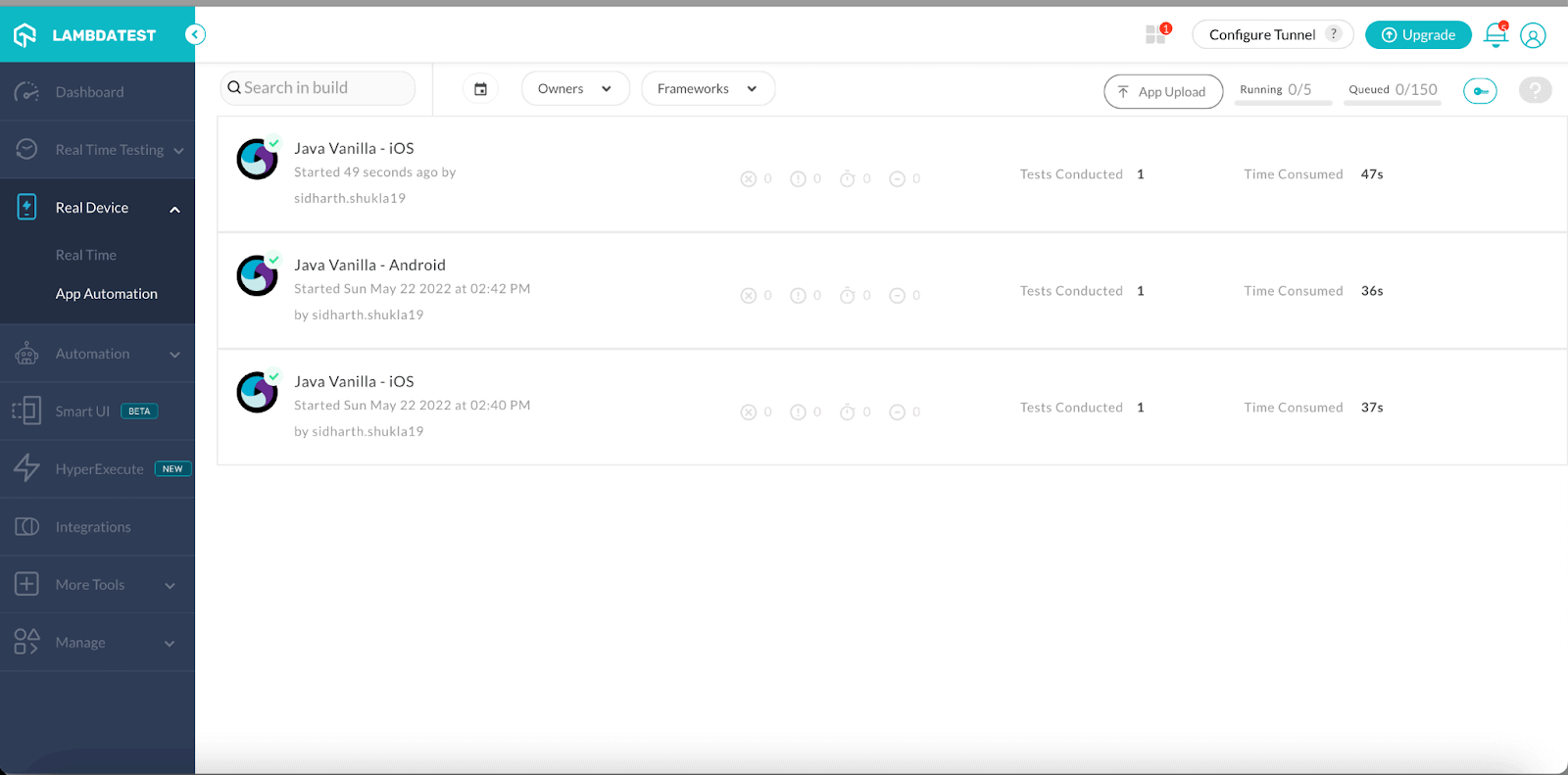Click the Real Time Testing clock icon

pyautogui.click(x=26, y=149)
